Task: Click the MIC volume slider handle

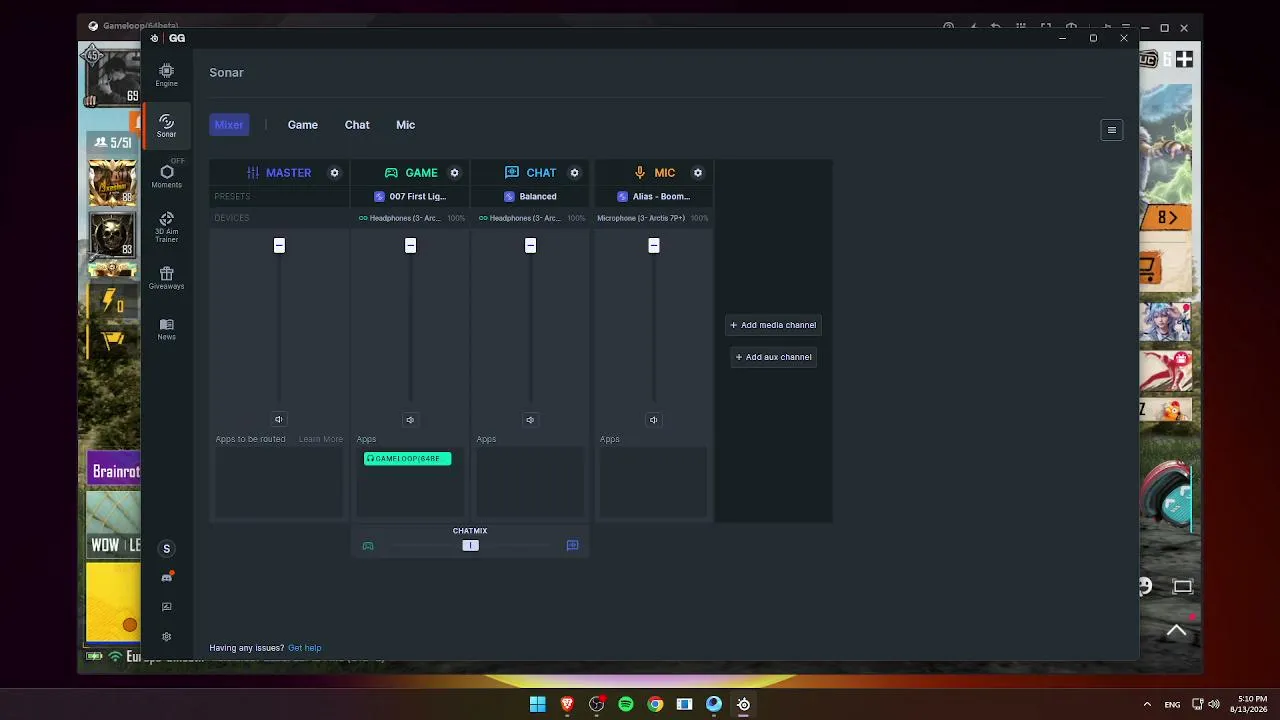Action: (x=653, y=246)
